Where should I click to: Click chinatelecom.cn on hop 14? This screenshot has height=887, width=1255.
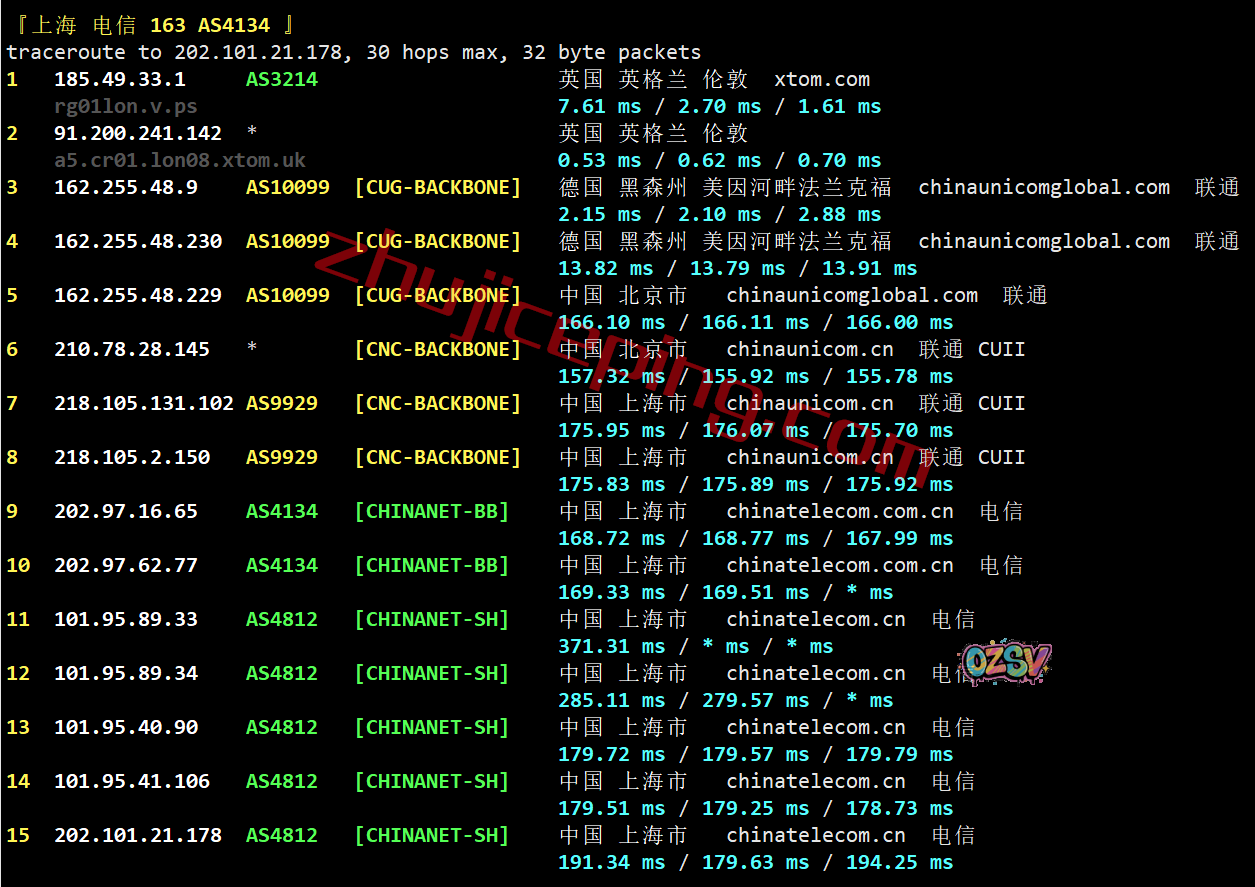[816, 782]
